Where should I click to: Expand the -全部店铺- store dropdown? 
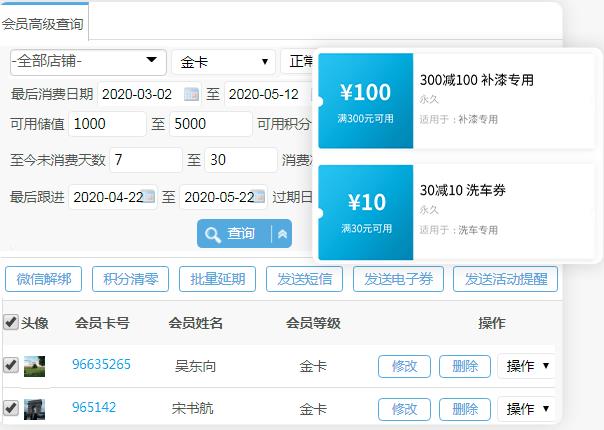point(87,61)
